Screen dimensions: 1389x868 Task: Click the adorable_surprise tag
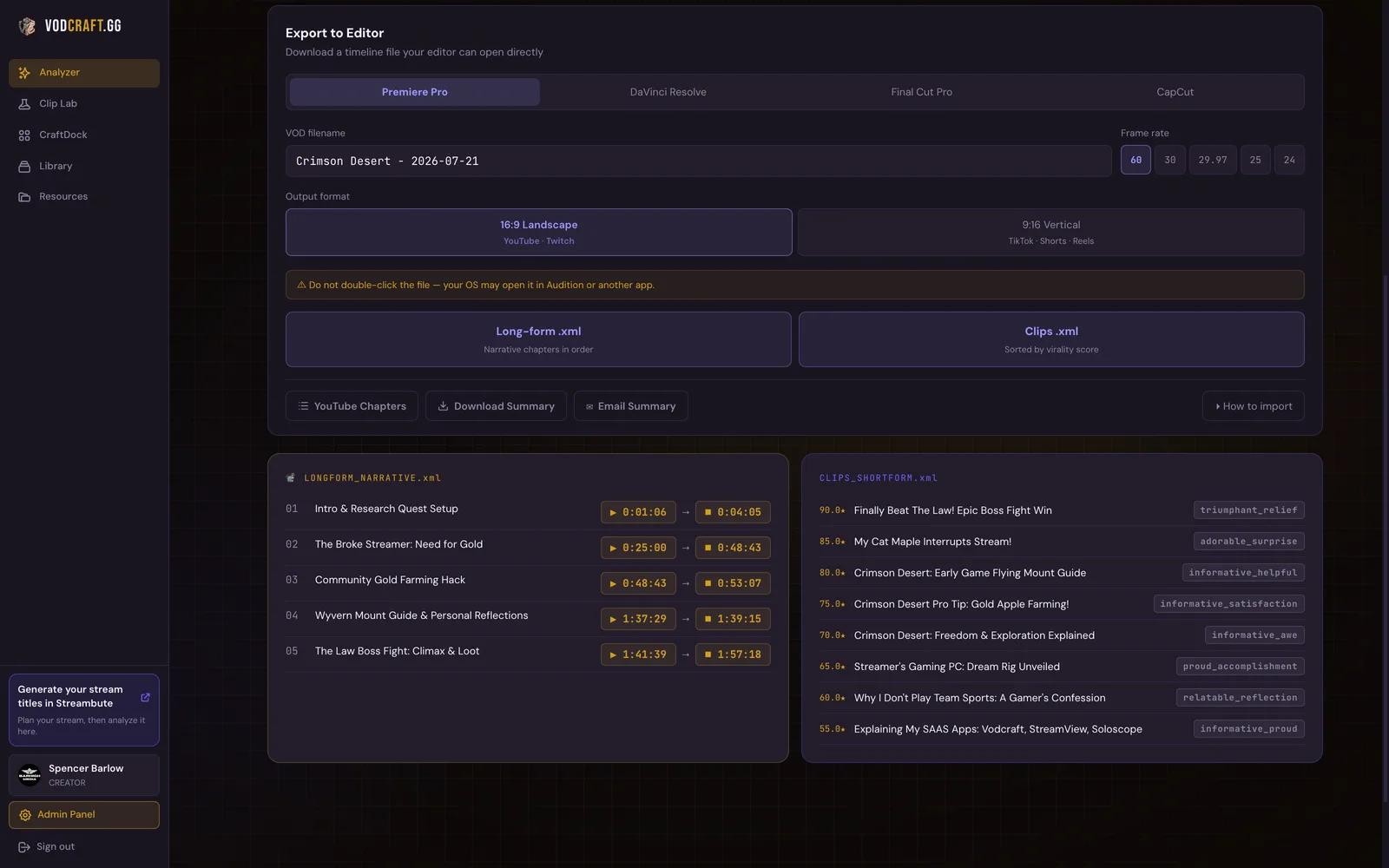pos(1248,542)
